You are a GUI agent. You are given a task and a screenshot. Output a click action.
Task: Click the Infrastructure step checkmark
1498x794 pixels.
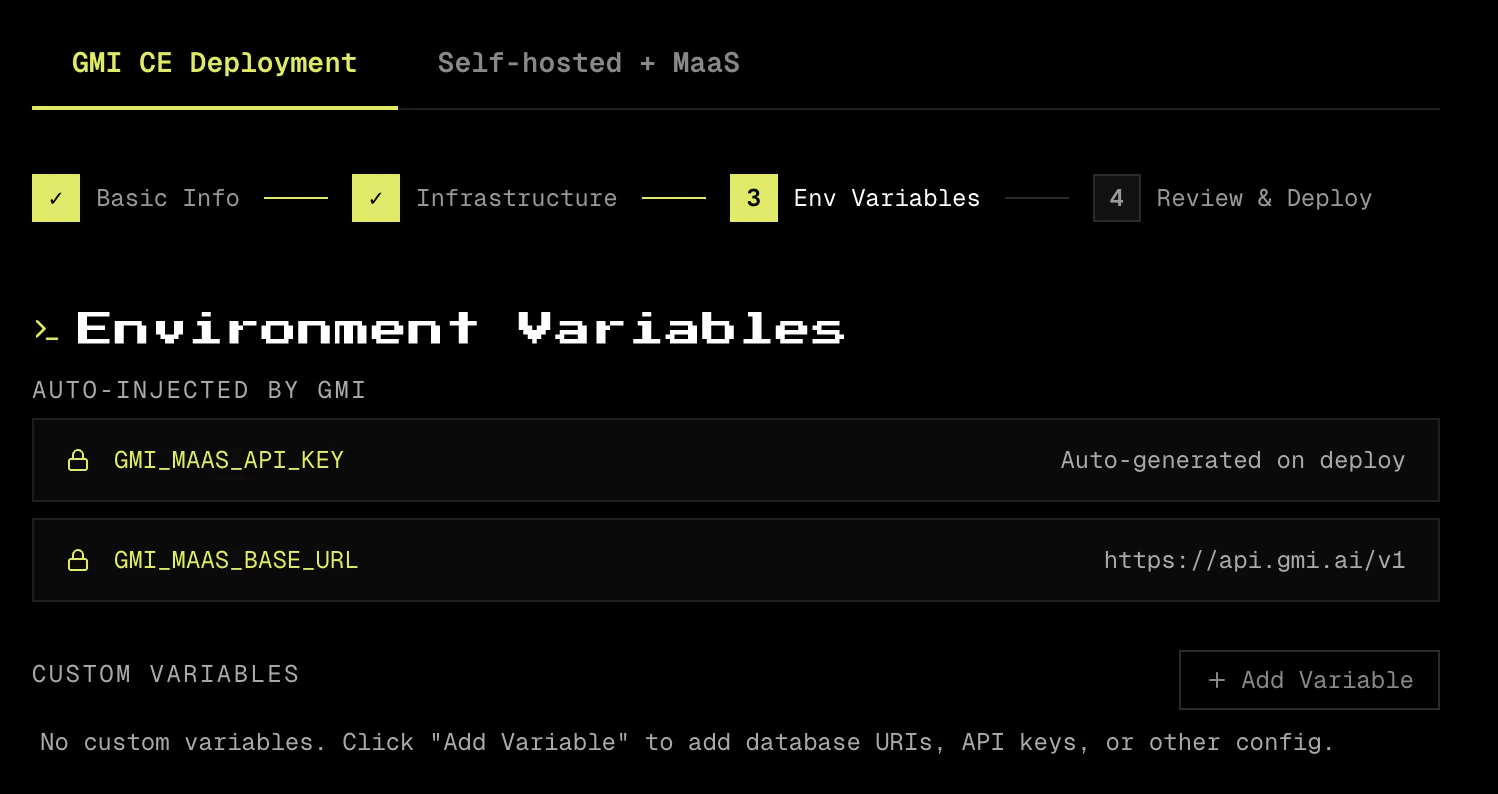[x=376, y=198]
